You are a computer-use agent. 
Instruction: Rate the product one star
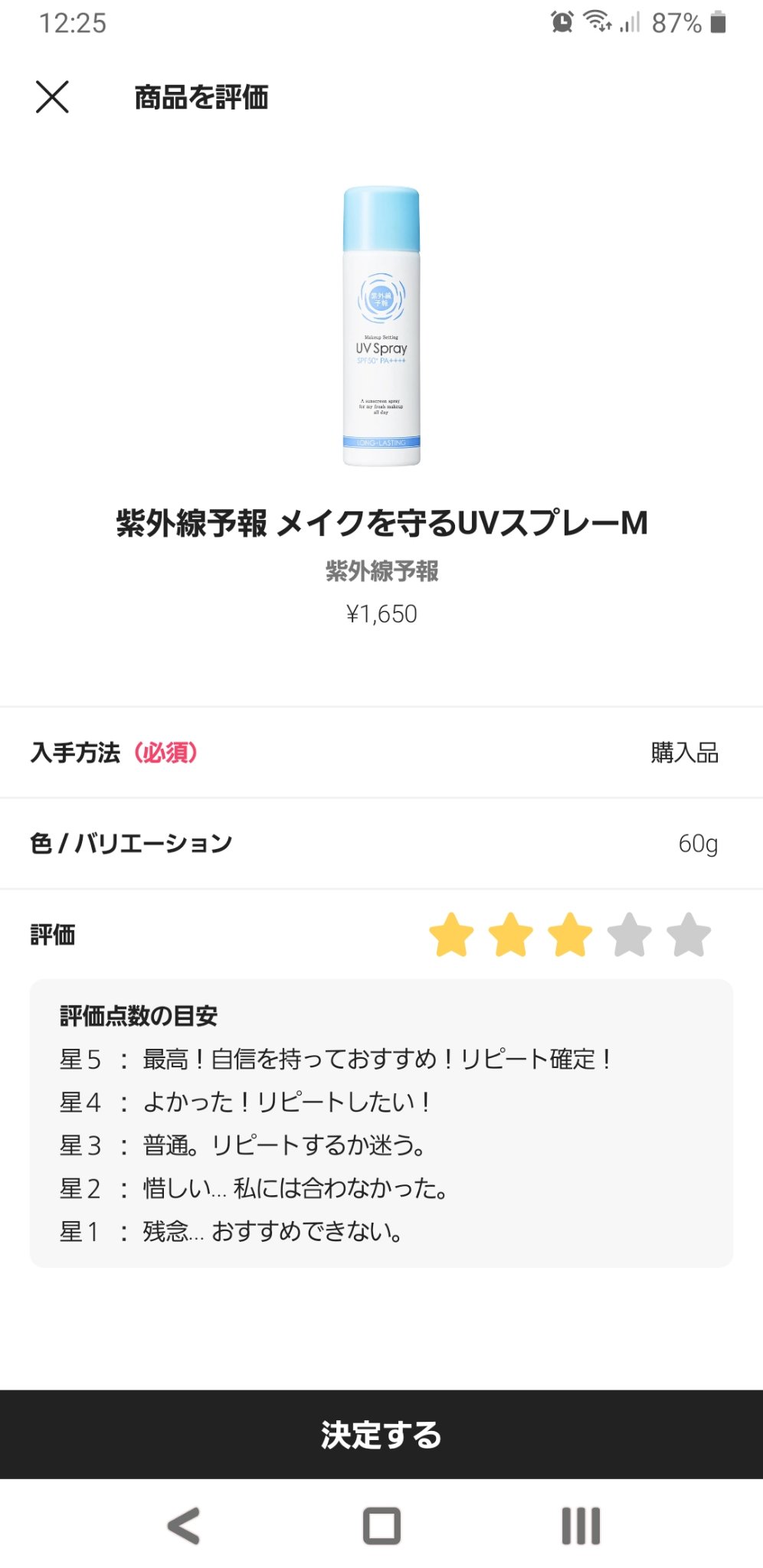point(451,935)
